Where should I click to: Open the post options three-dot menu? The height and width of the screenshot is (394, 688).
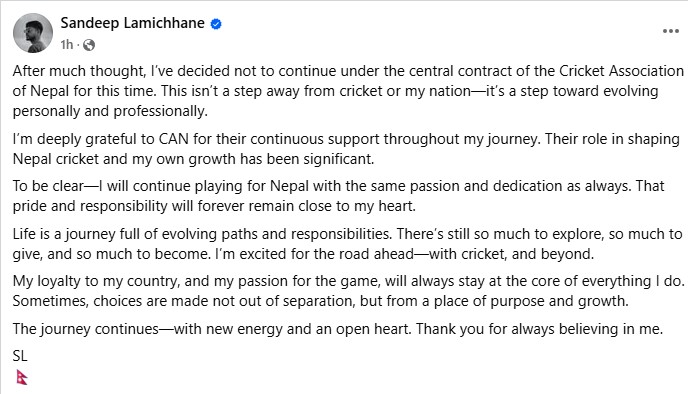pos(670,31)
